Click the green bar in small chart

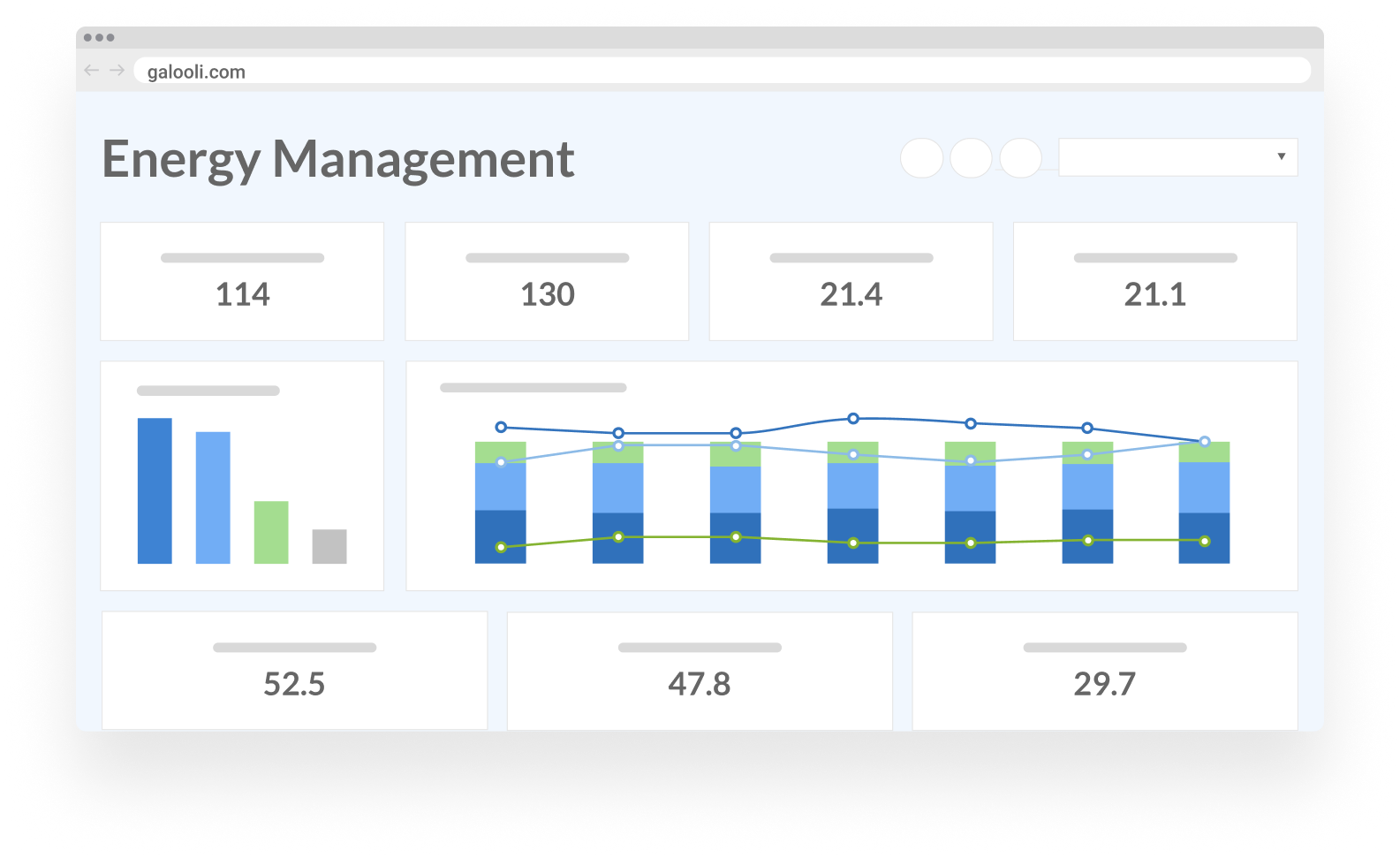point(271,532)
